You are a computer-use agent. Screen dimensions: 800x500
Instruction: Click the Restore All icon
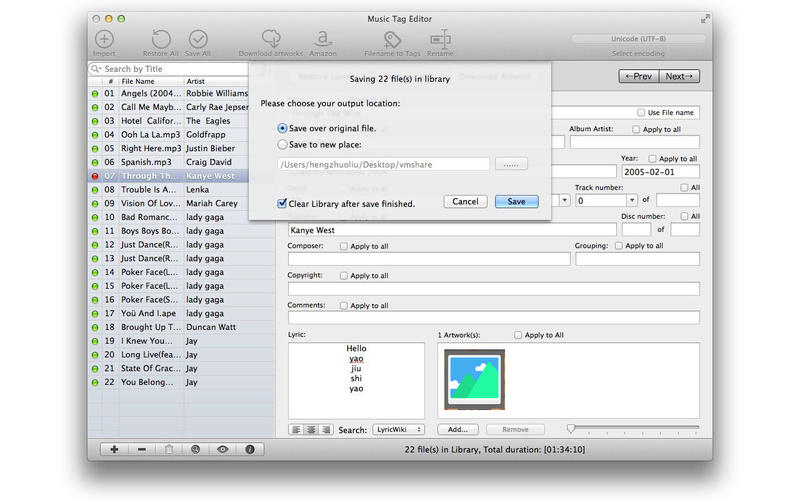161,40
